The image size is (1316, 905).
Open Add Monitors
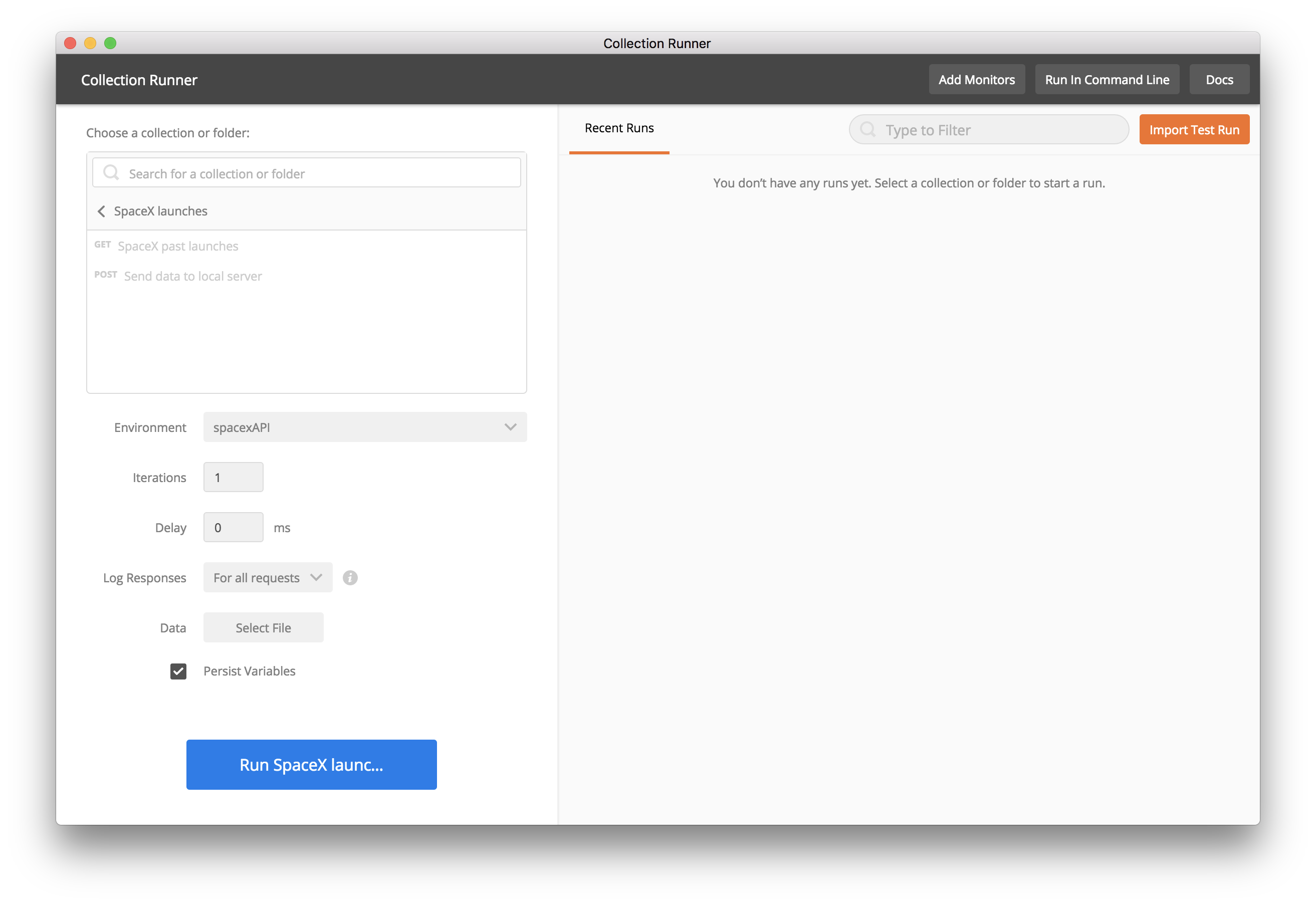(976, 79)
